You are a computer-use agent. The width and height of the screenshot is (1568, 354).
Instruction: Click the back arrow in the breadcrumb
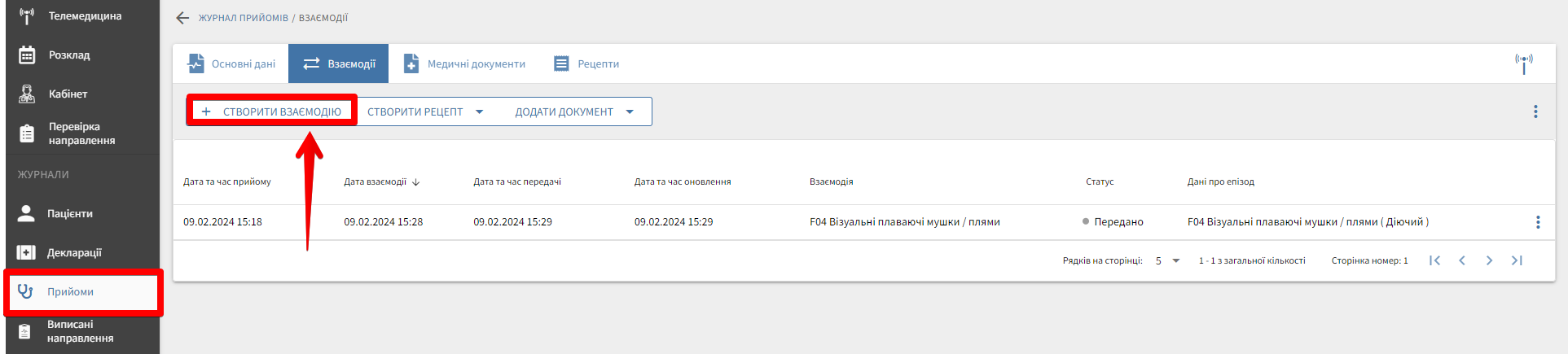click(x=182, y=18)
